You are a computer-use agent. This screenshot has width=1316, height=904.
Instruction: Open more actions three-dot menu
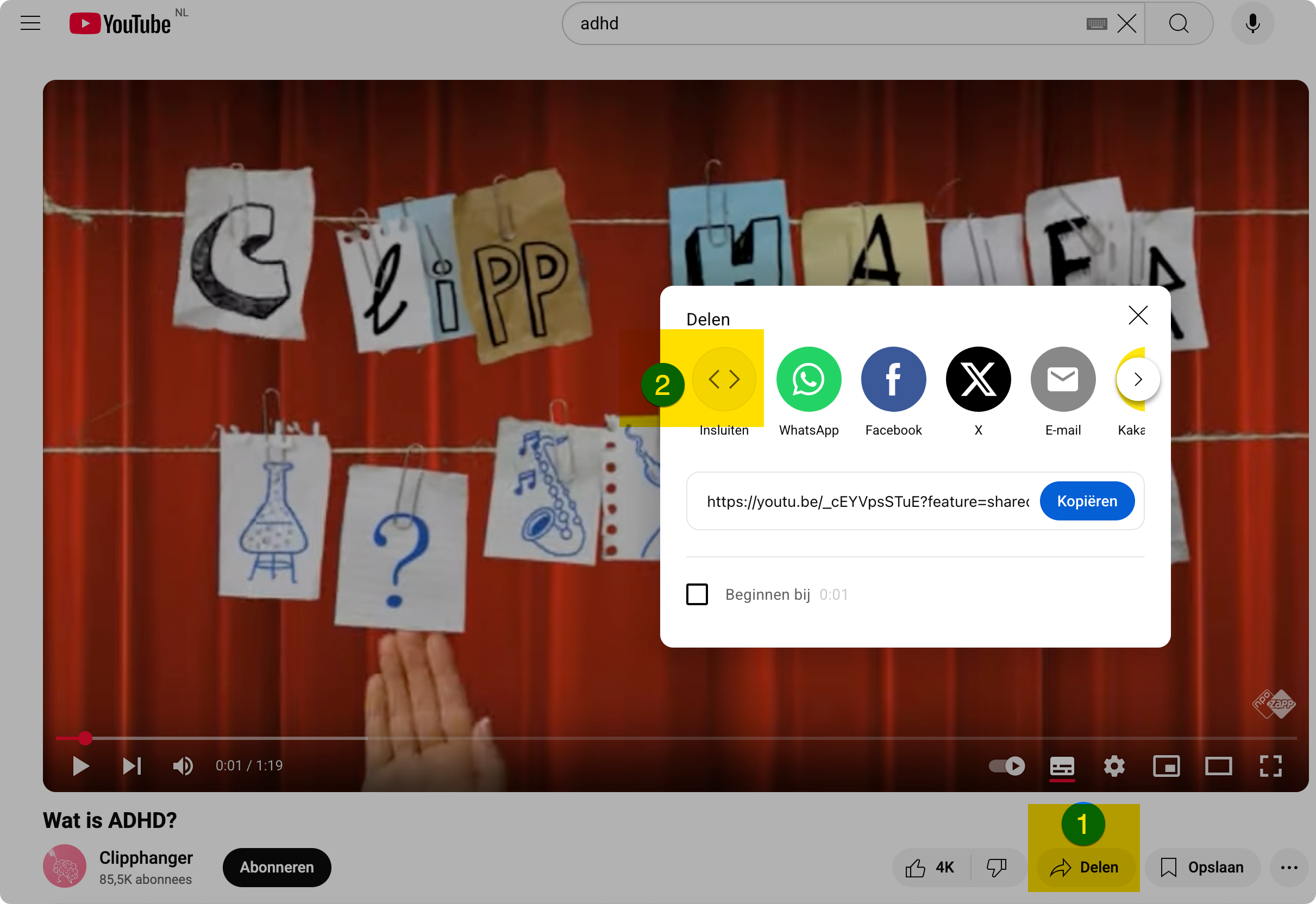1289,867
